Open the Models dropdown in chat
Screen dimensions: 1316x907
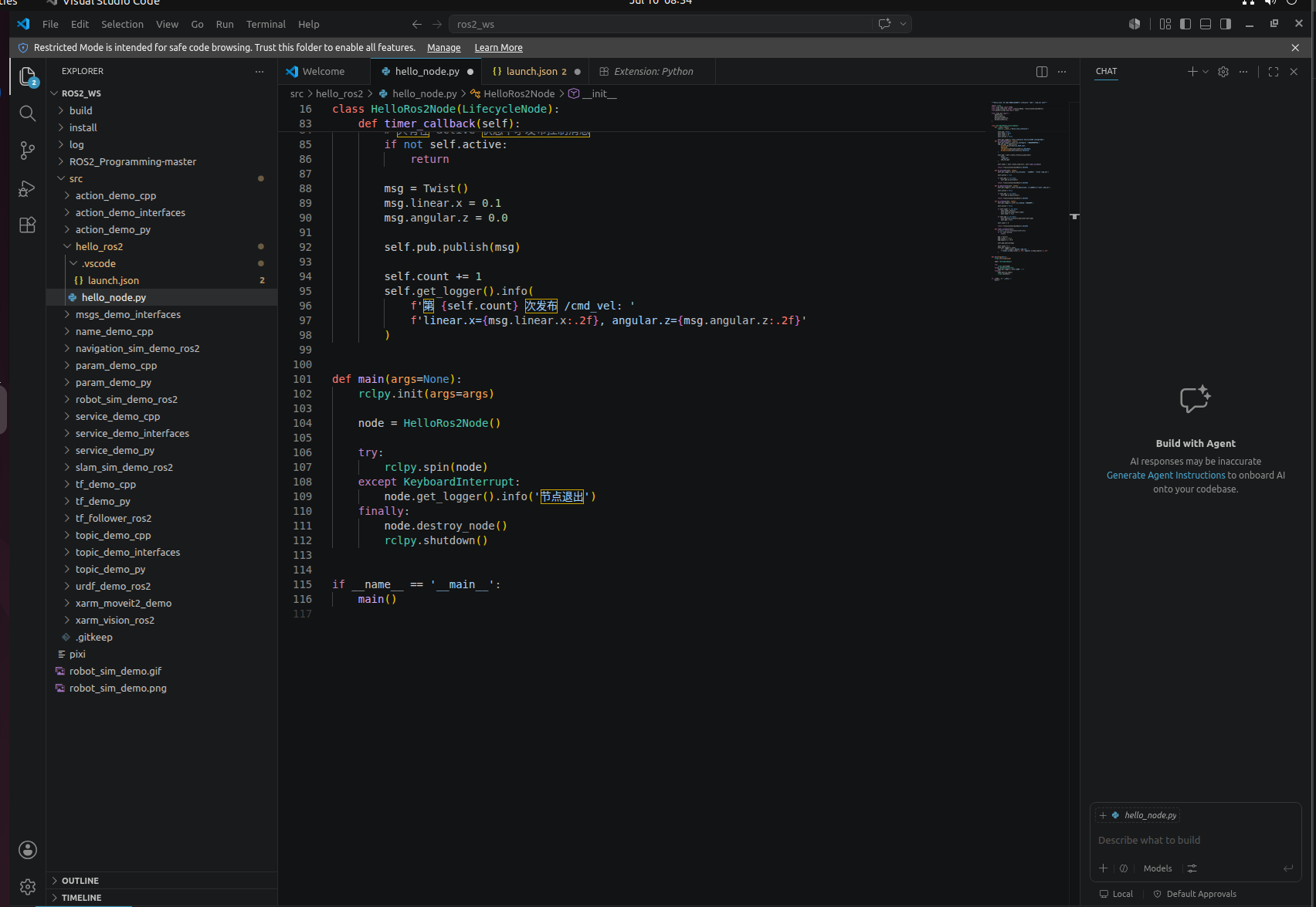coord(1158,868)
